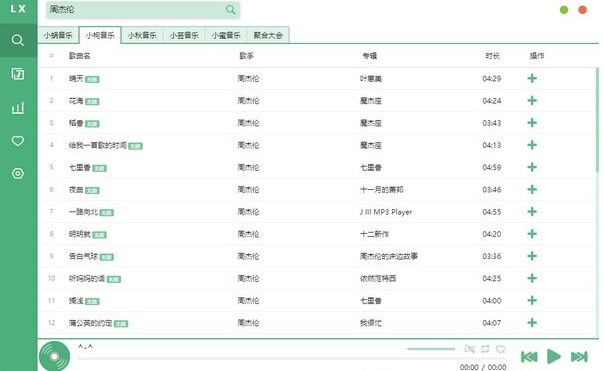
Task: Adjust the volume slider in player bar
Action: [431, 349]
